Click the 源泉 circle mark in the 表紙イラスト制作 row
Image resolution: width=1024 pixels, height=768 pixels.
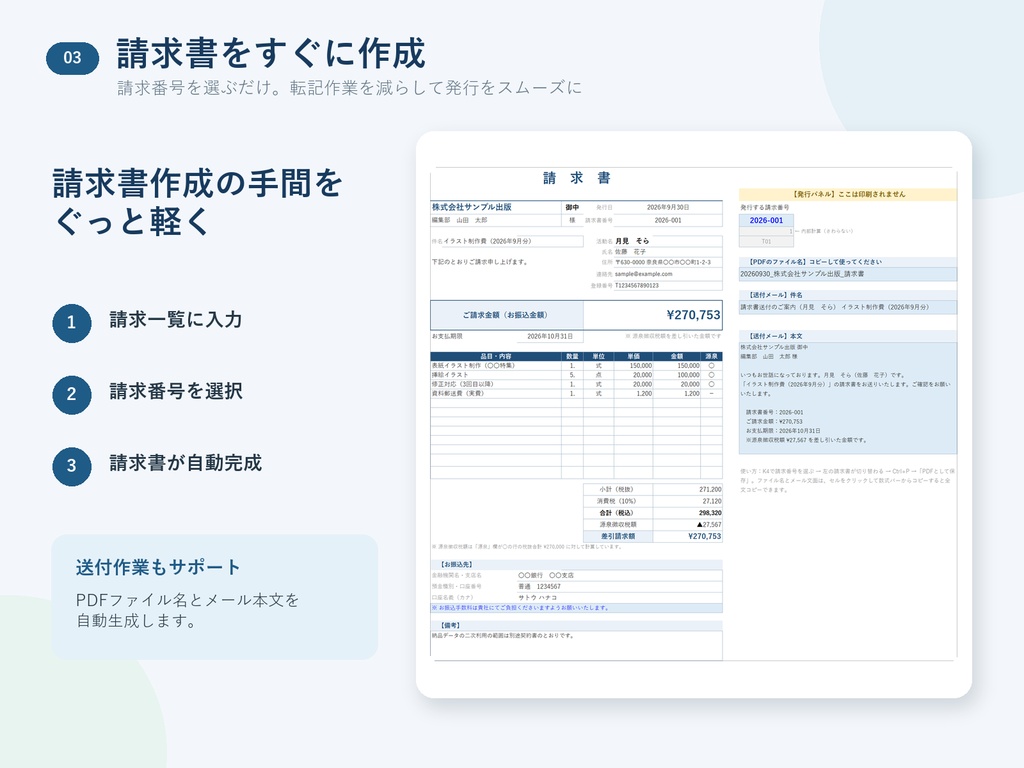pos(711,366)
